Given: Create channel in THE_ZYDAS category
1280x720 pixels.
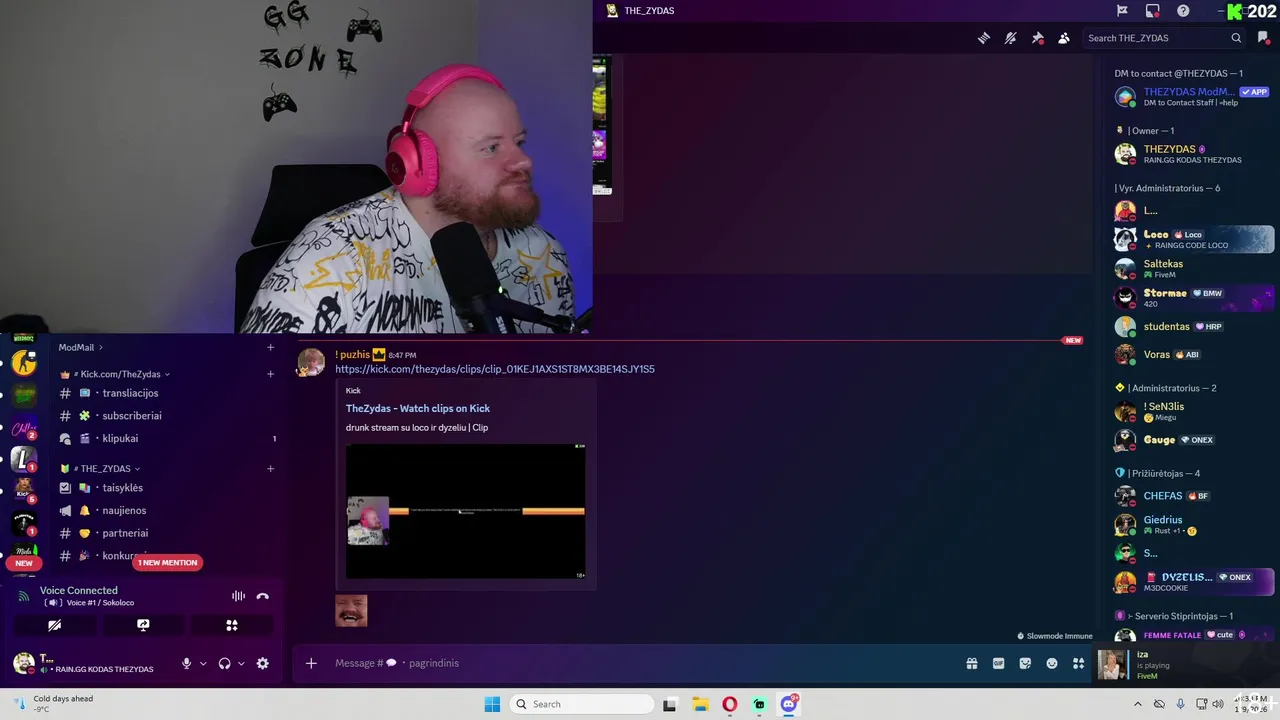Looking at the screenshot, I should tap(270, 469).
